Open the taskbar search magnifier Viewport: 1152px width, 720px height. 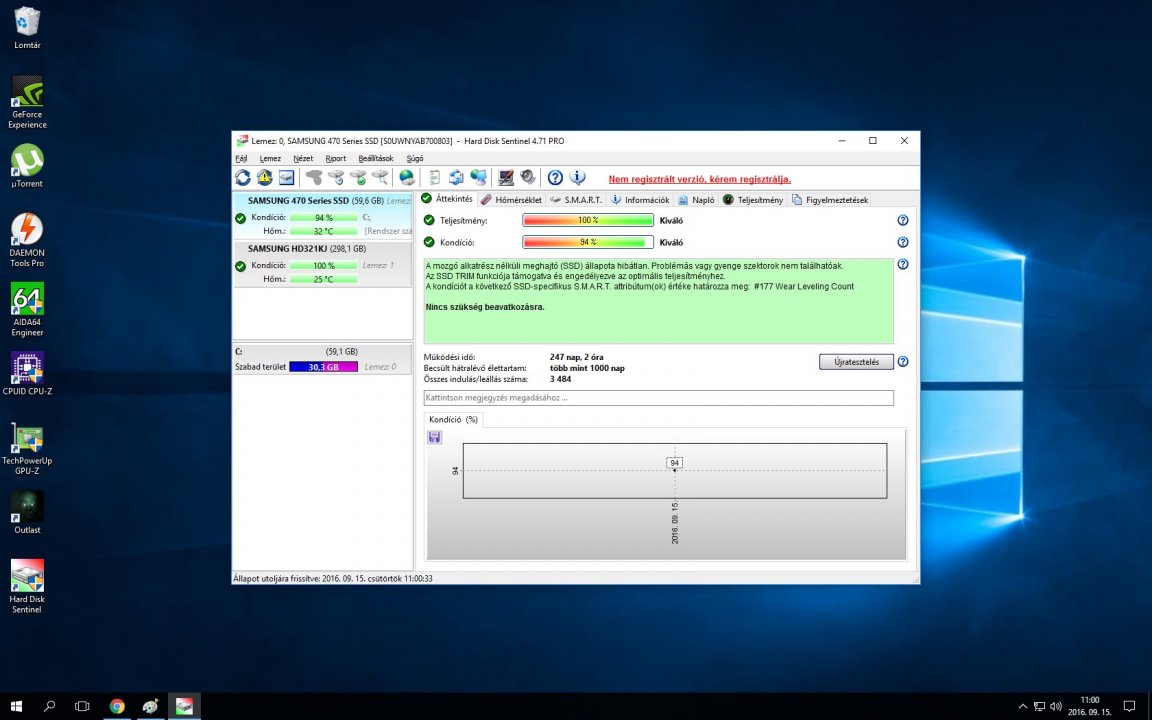[x=49, y=706]
